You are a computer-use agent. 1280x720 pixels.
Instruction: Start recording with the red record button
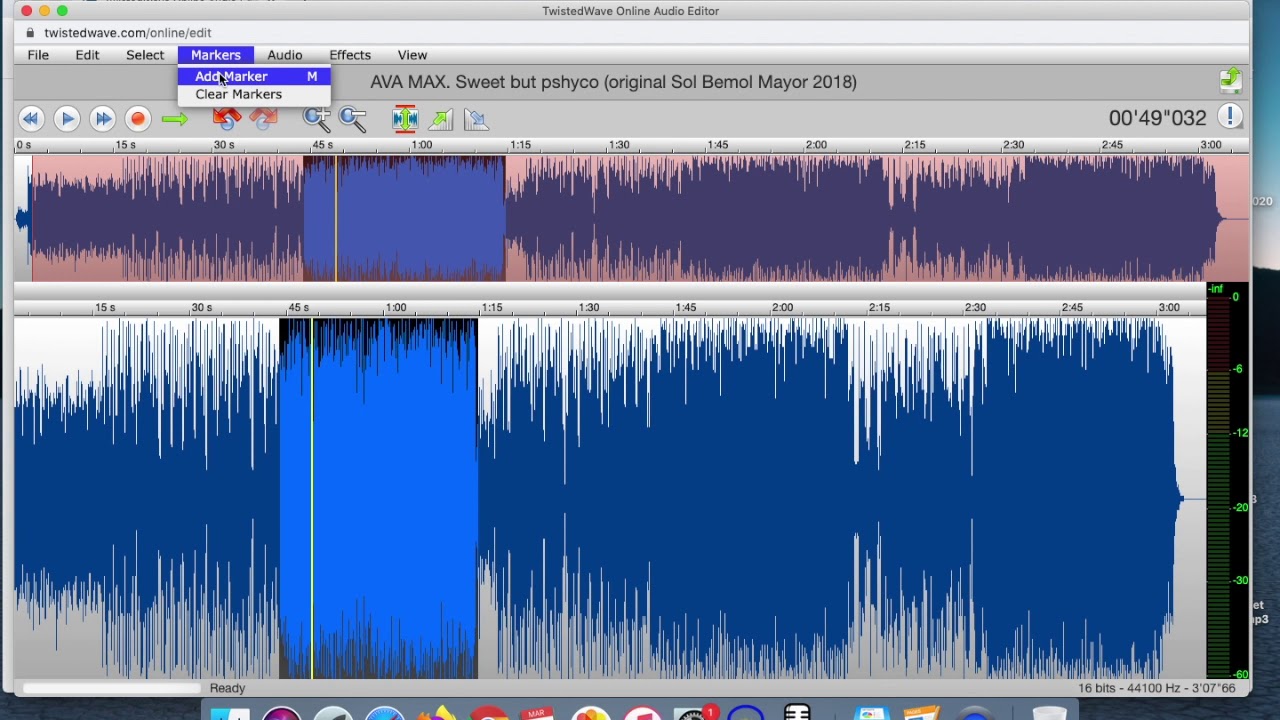[x=138, y=119]
